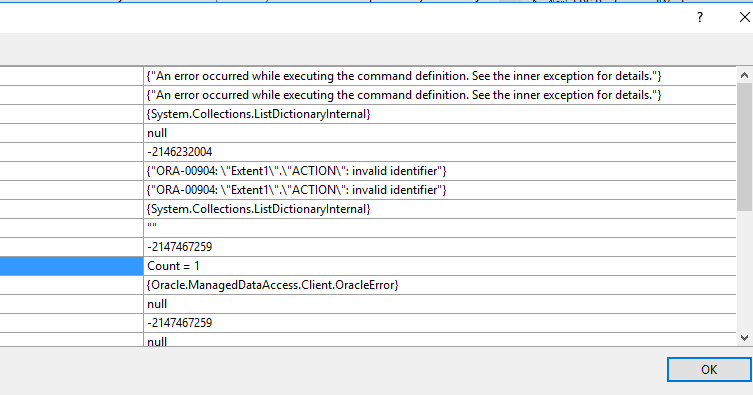Image resolution: width=753 pixels, height=395 pixels.
Task: Close the dialog with the X button
Action: tap(744, 17)
